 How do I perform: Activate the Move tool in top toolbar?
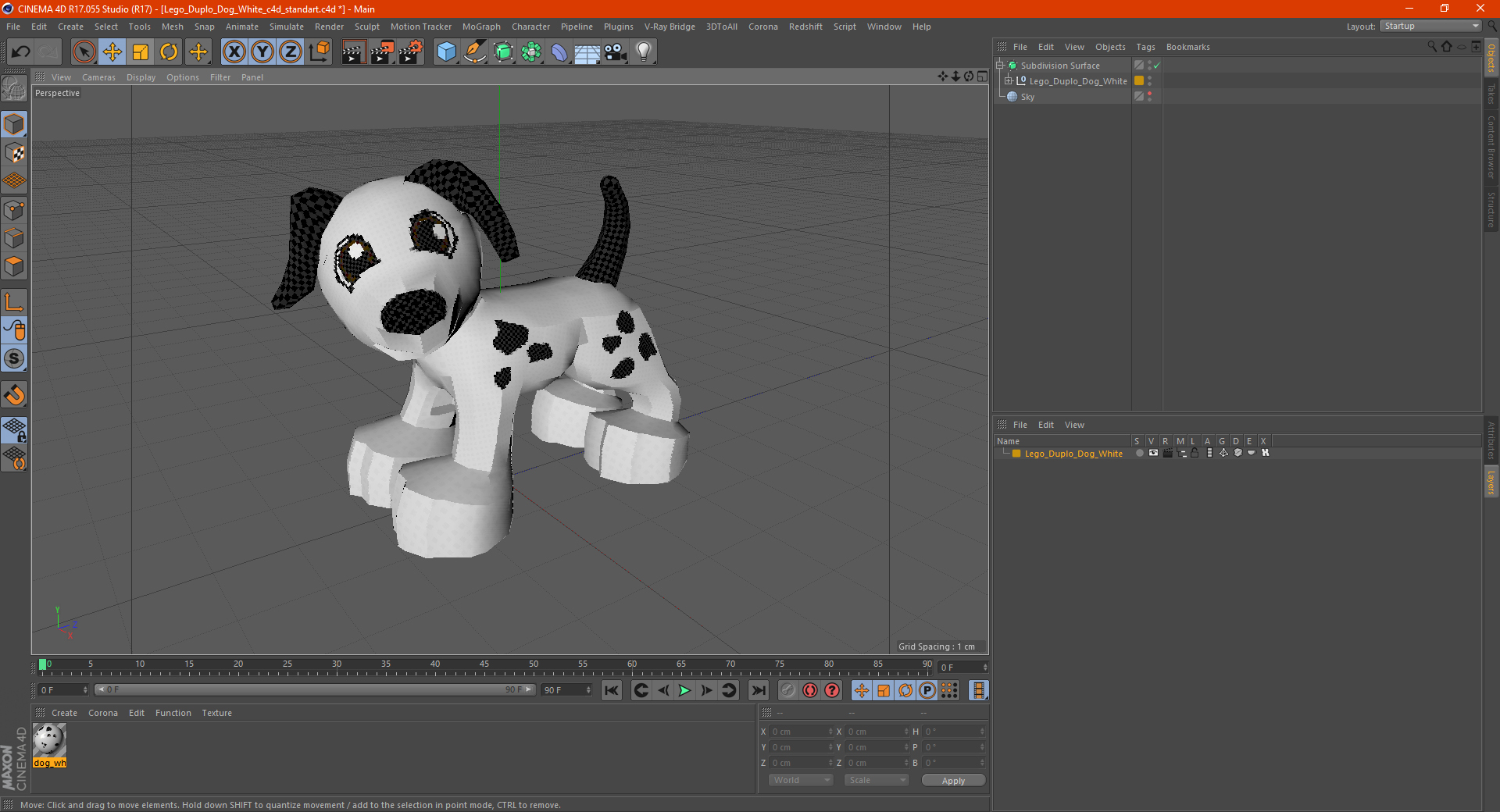pos(112,52)
